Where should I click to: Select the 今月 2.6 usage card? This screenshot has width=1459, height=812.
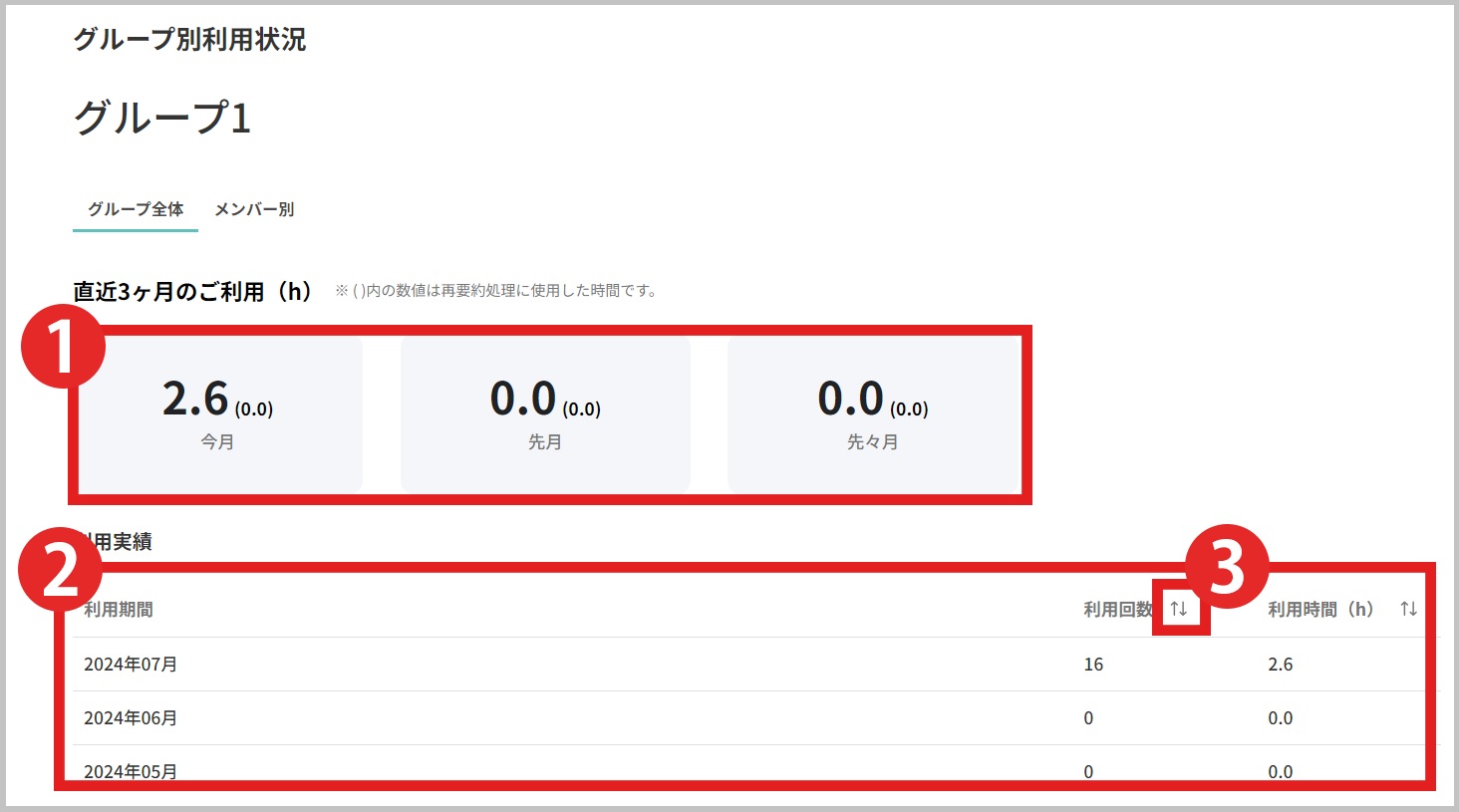218,413
